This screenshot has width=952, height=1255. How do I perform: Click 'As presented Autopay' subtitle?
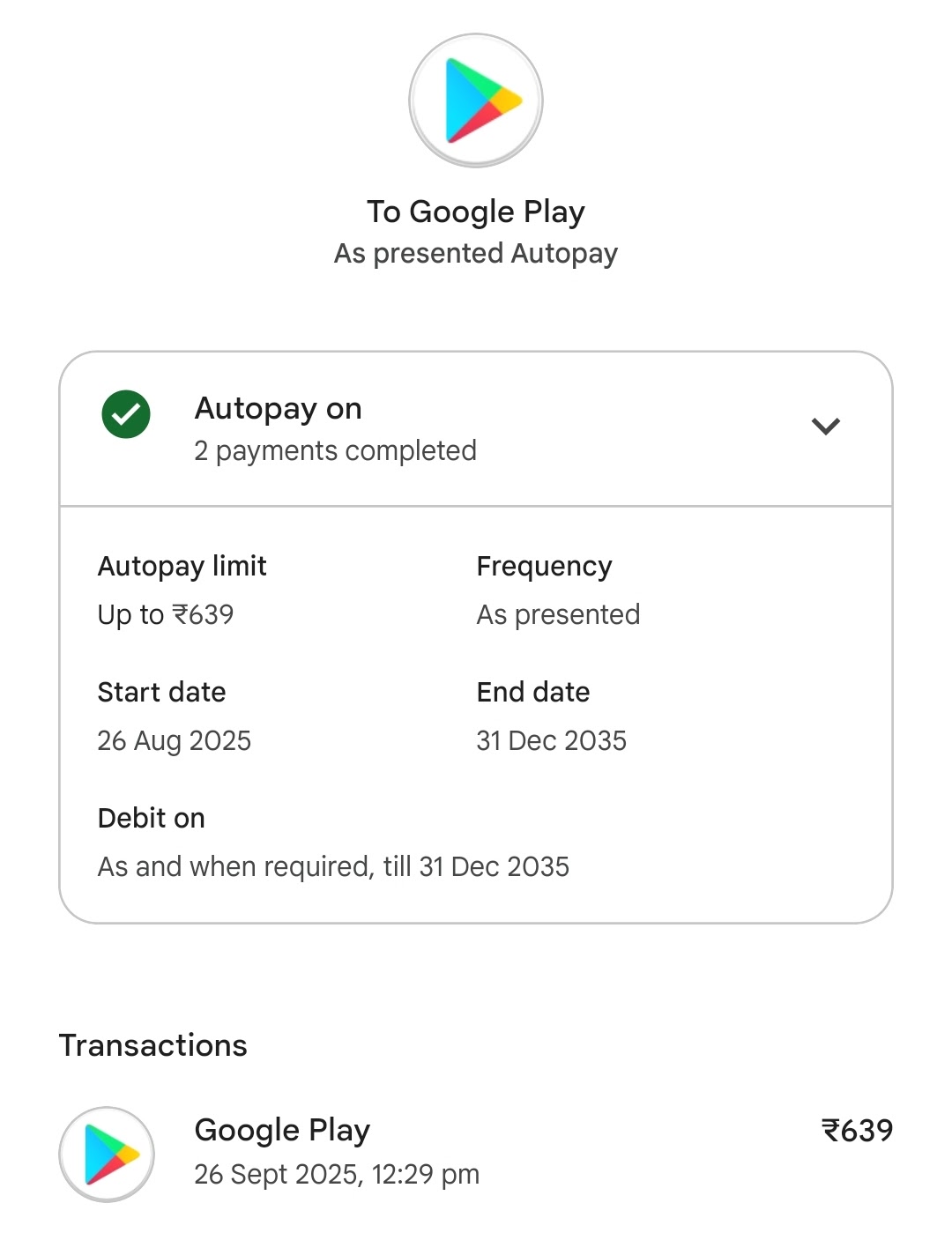pos(476,254)
